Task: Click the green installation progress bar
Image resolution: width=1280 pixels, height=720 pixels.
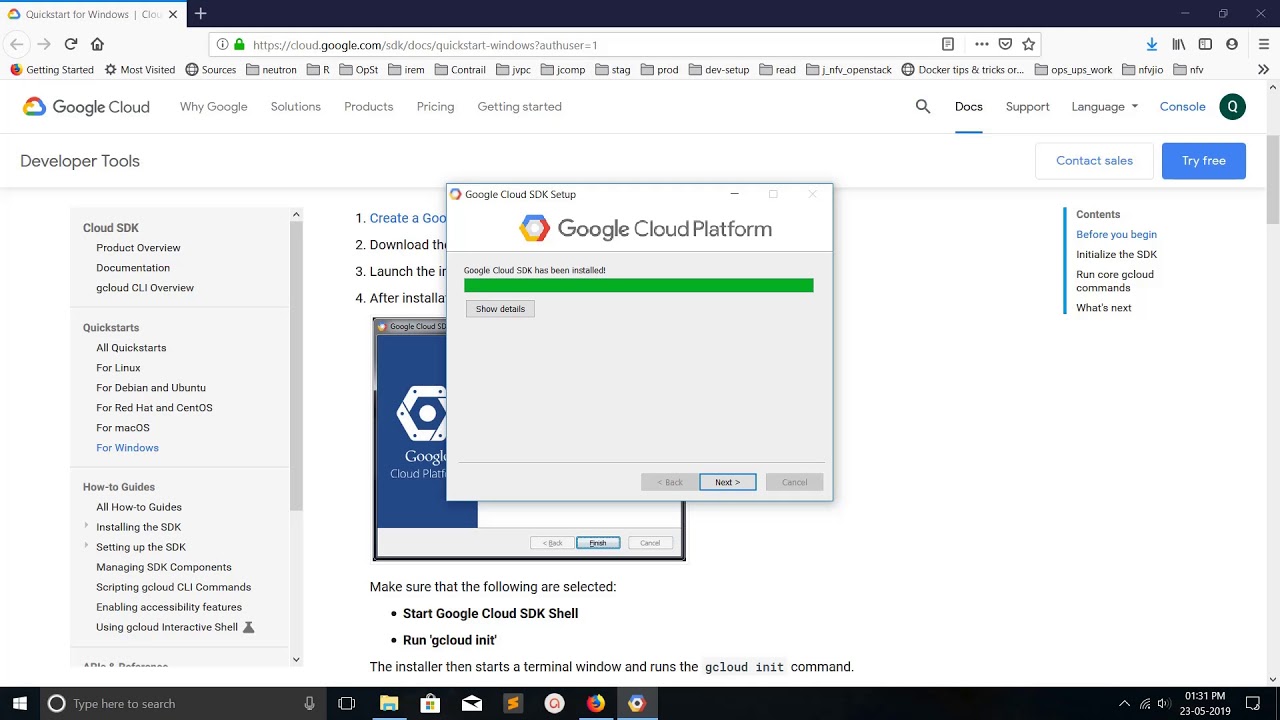Action: [x=639, y=286]
